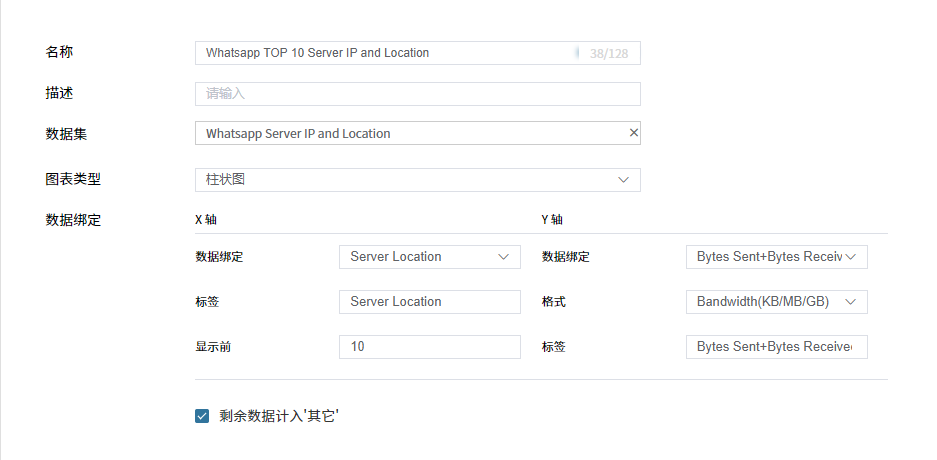Focus the 显示前 input showing 10
The image size is (937, 460).
click(429, 347)
